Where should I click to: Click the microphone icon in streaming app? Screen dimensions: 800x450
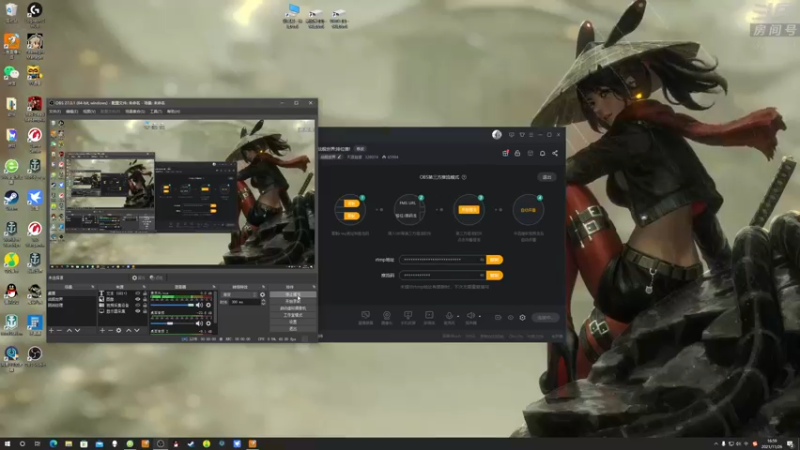[449, 315]
